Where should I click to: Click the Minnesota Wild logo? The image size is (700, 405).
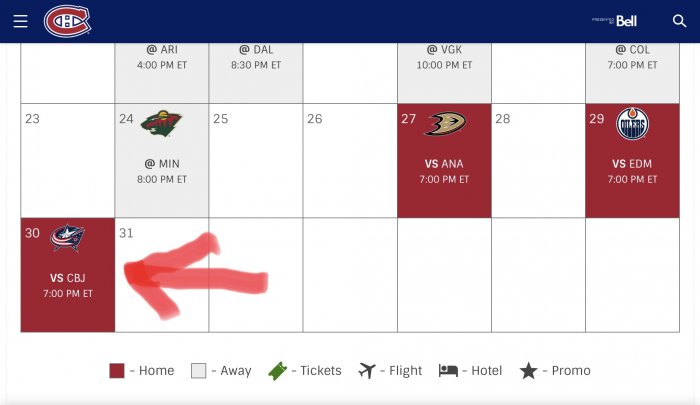coord(162,123)
